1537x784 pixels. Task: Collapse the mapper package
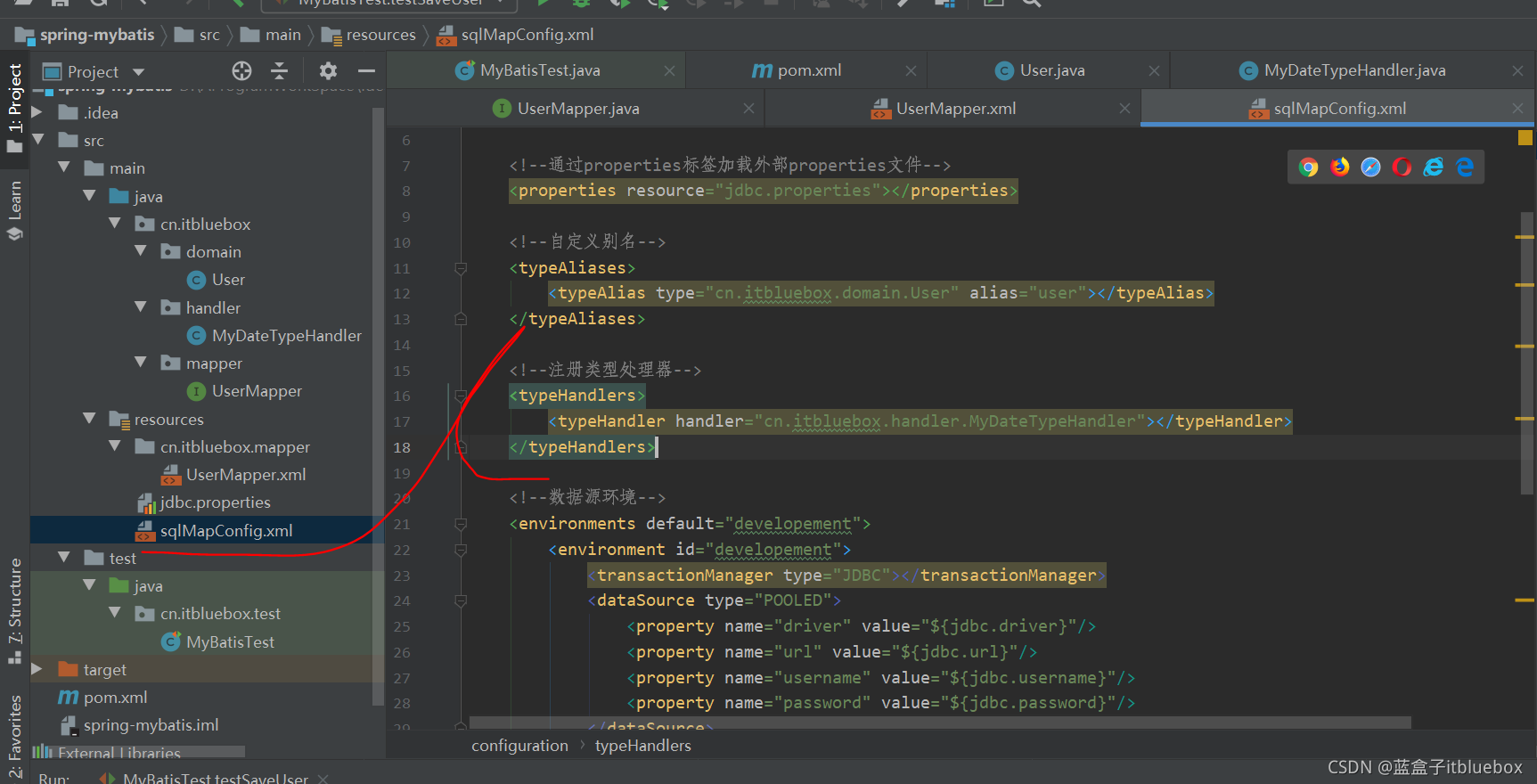tap(141, 363)
